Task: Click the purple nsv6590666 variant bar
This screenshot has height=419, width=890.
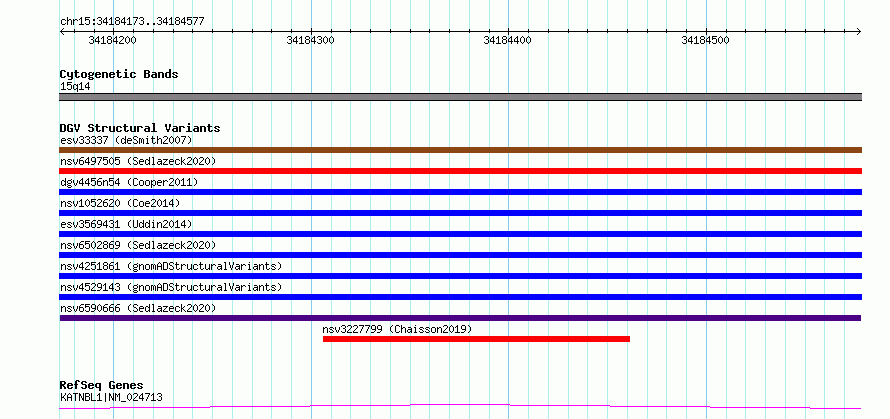Action: 461,318
